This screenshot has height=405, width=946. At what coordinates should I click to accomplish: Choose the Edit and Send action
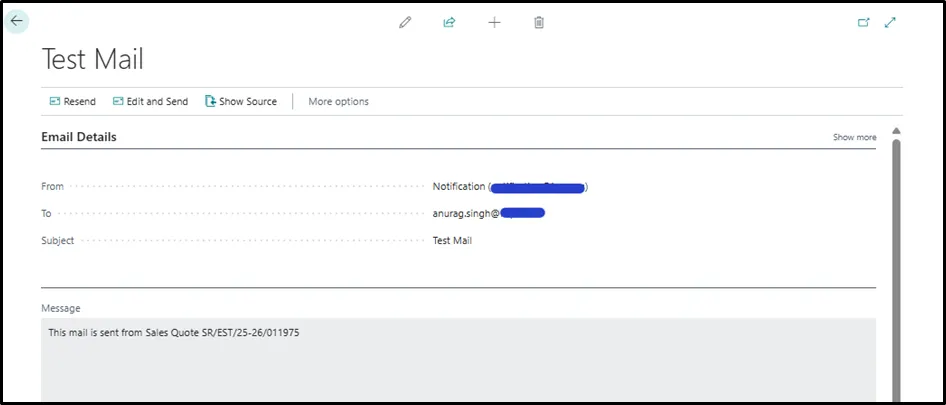tap(150, 101)
